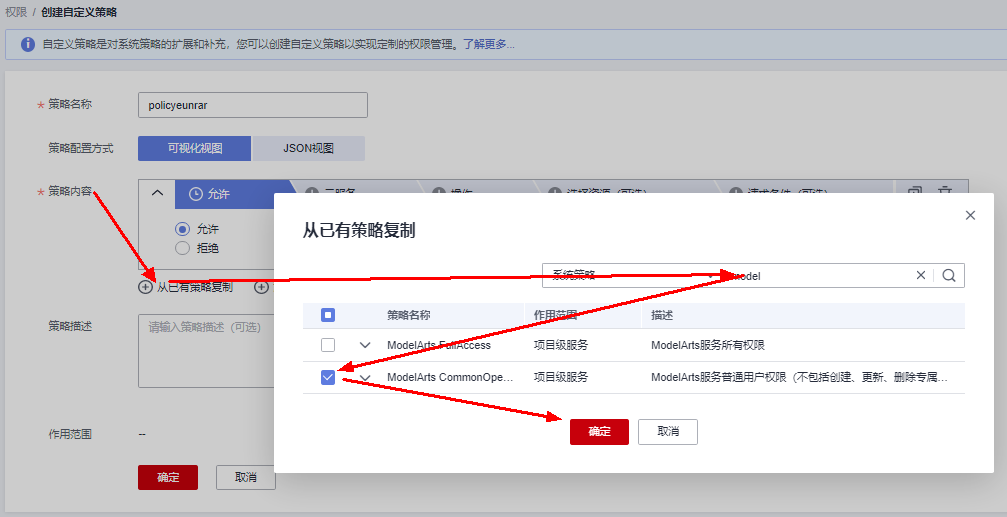Screen dimensions: 1007x517
Task: Close the copy-from-existing-policy dialog
Action: coord(970,216)
